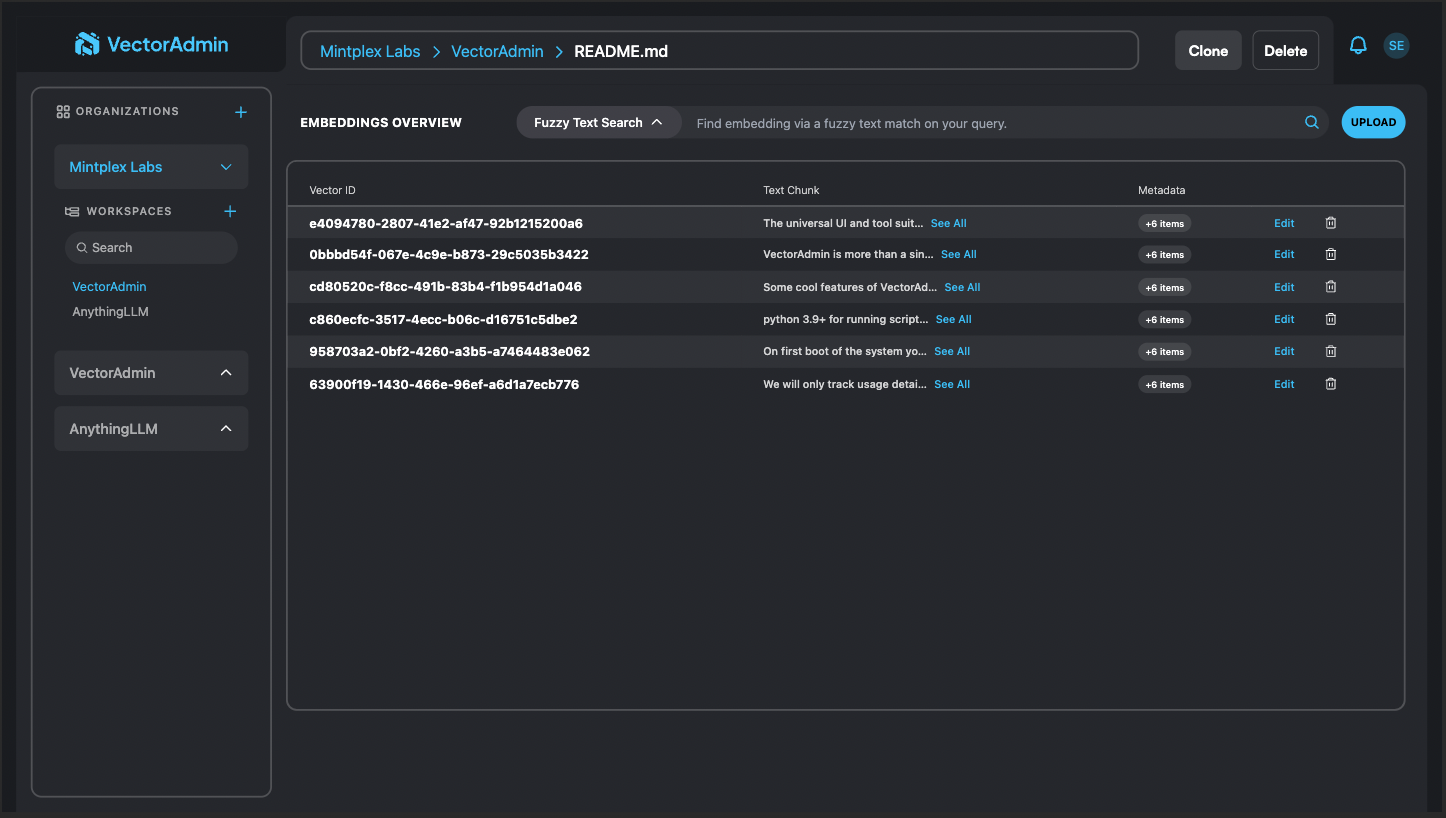Open +6 items metadata for 63900f19 row
This screenshot has height=818, width=1446.
click(x=1164, y=385)
